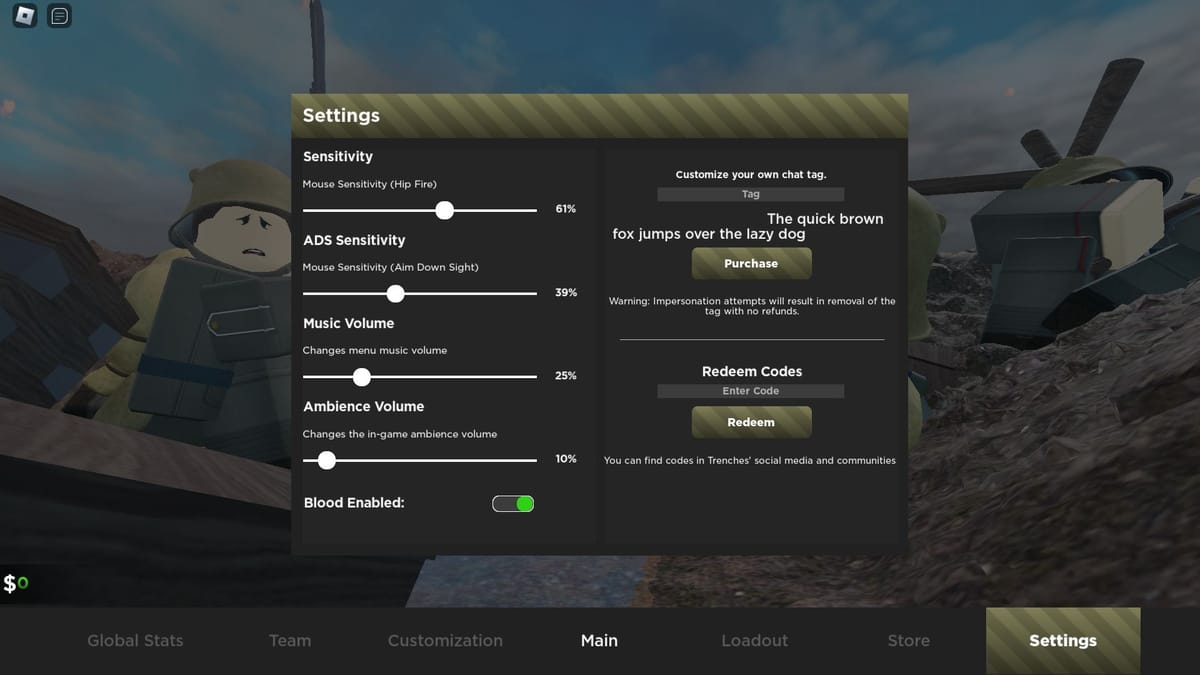Click the Music Volume slider handle
Image resolution: width=1200 pixels, height=675 pixels.
362,377
